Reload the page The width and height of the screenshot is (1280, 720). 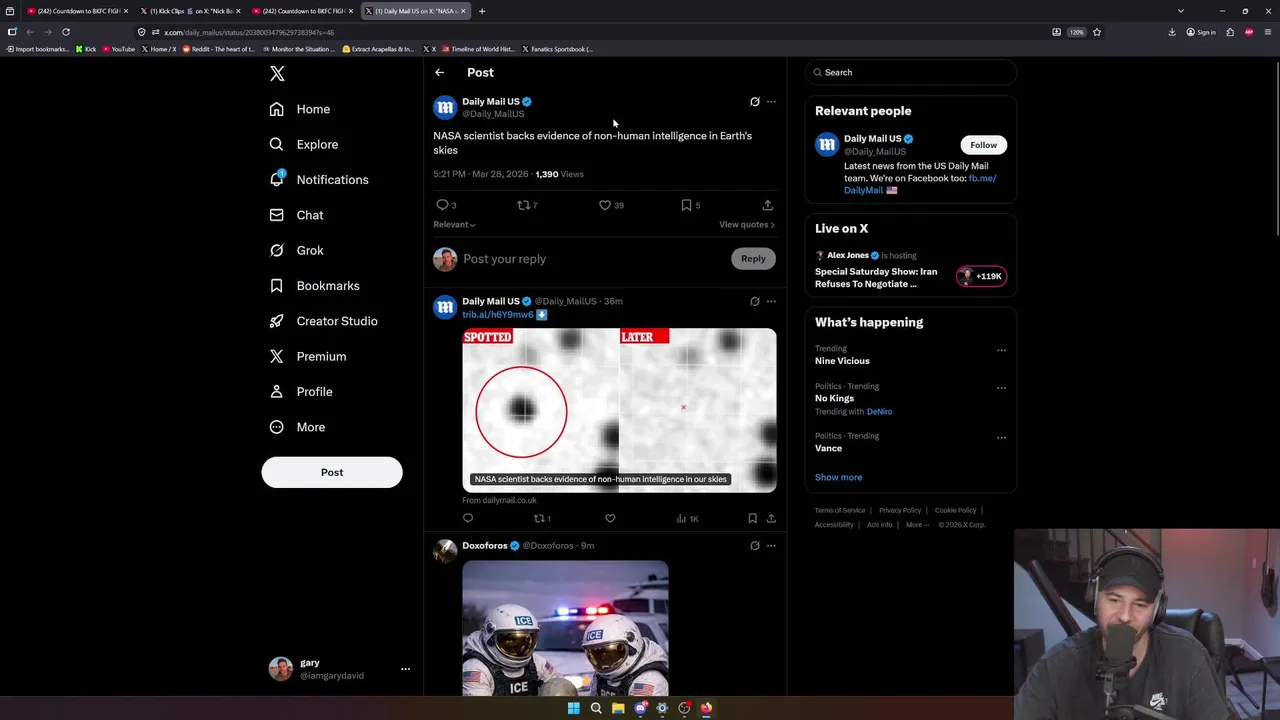pos(66,32)
